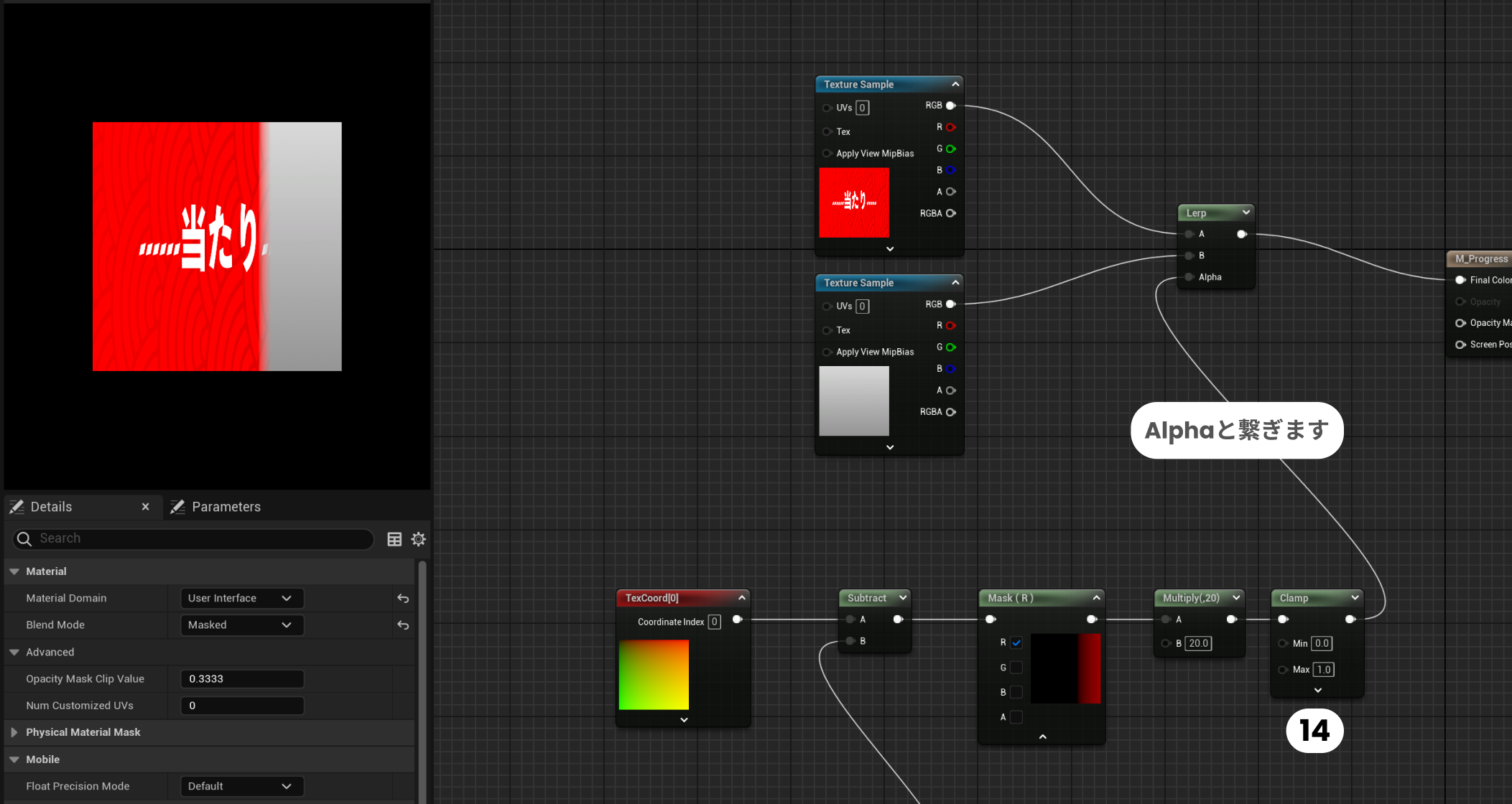Close the Details panel tab
Screen dimensions: 1512x804
click(x=145, y=507)
